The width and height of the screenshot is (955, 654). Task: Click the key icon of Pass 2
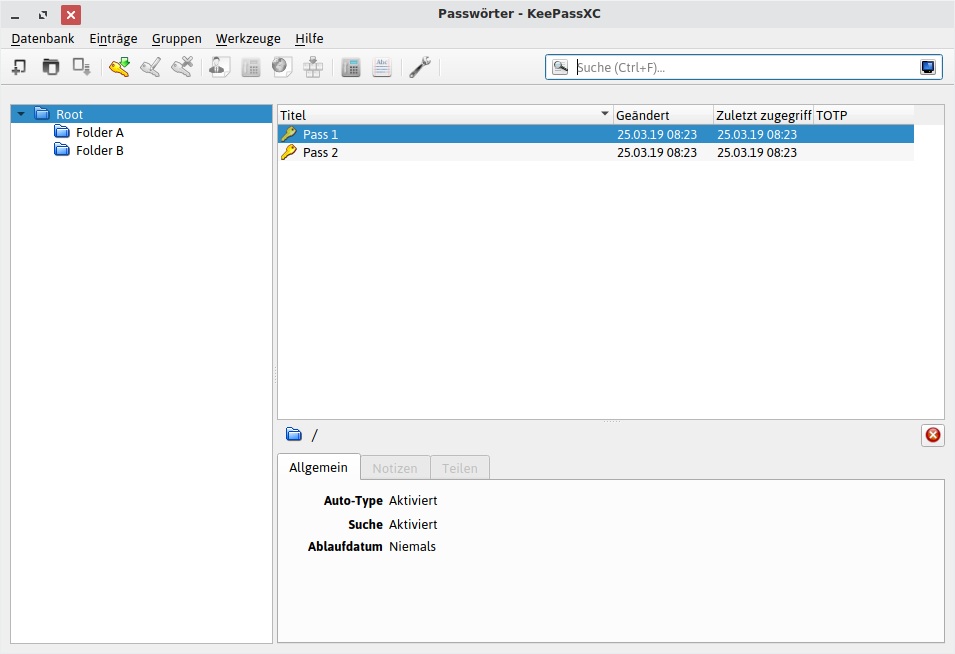(289, 152)
